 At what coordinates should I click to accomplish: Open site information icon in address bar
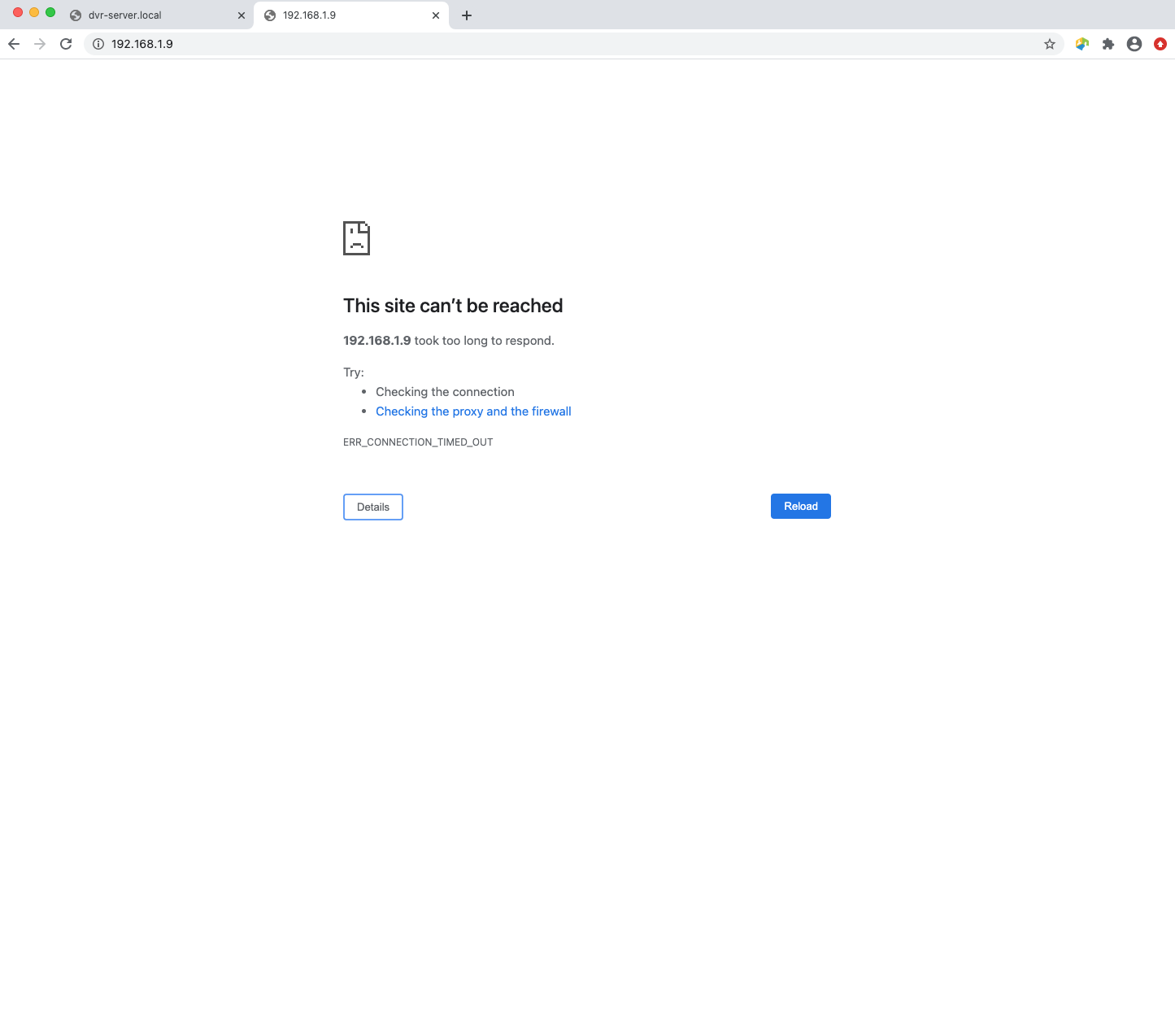(98, 44)
